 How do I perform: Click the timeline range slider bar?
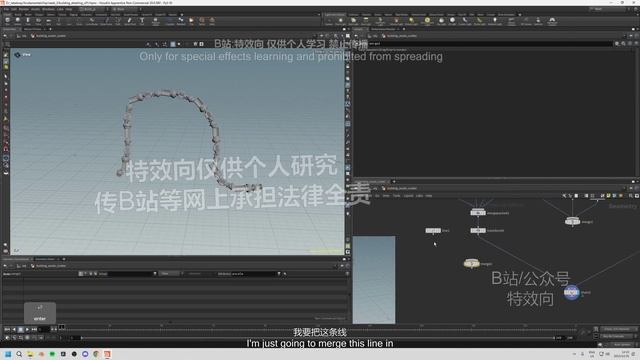(318, 338)
